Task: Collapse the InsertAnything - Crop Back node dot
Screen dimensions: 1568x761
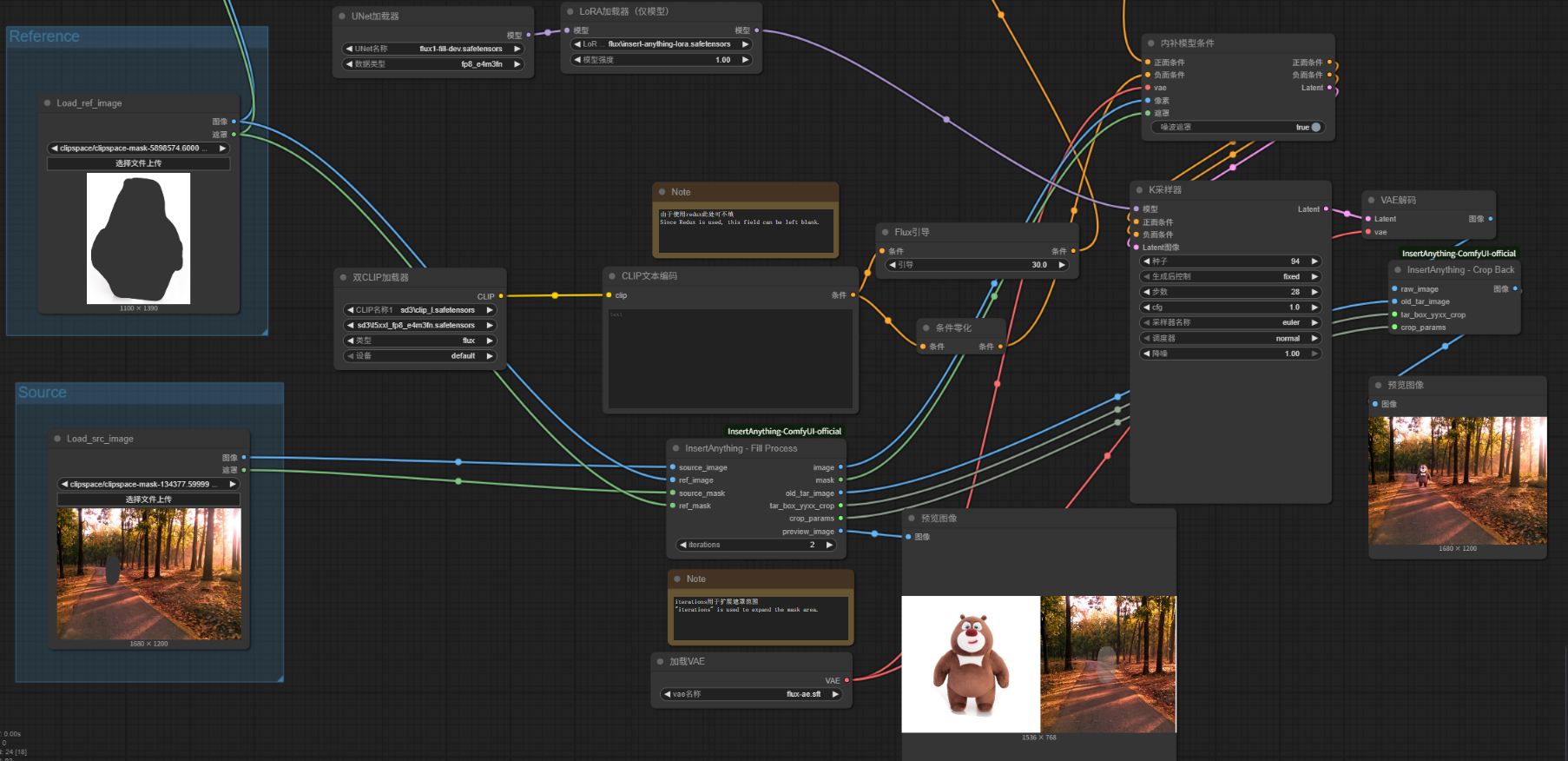Action: click(1397, 269)
